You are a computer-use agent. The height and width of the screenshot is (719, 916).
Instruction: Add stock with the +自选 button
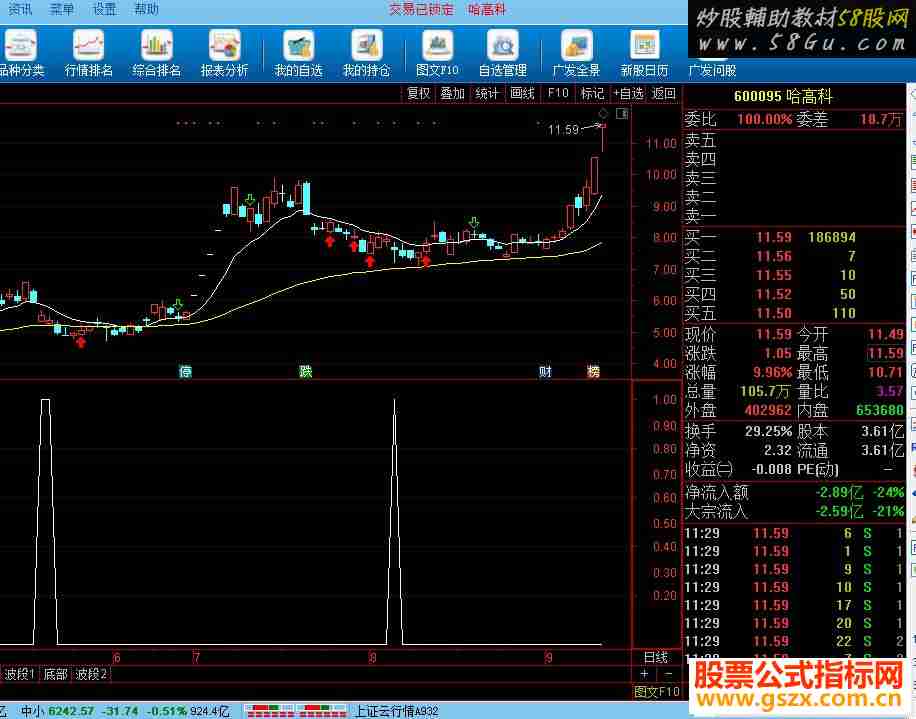[x=629, y=93]
